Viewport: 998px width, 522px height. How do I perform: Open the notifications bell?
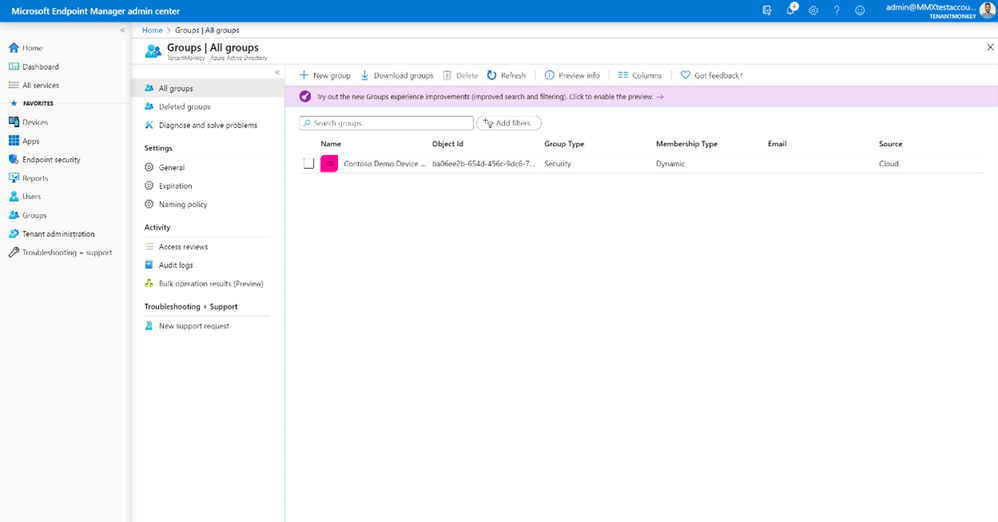click(x=791, y=10)
